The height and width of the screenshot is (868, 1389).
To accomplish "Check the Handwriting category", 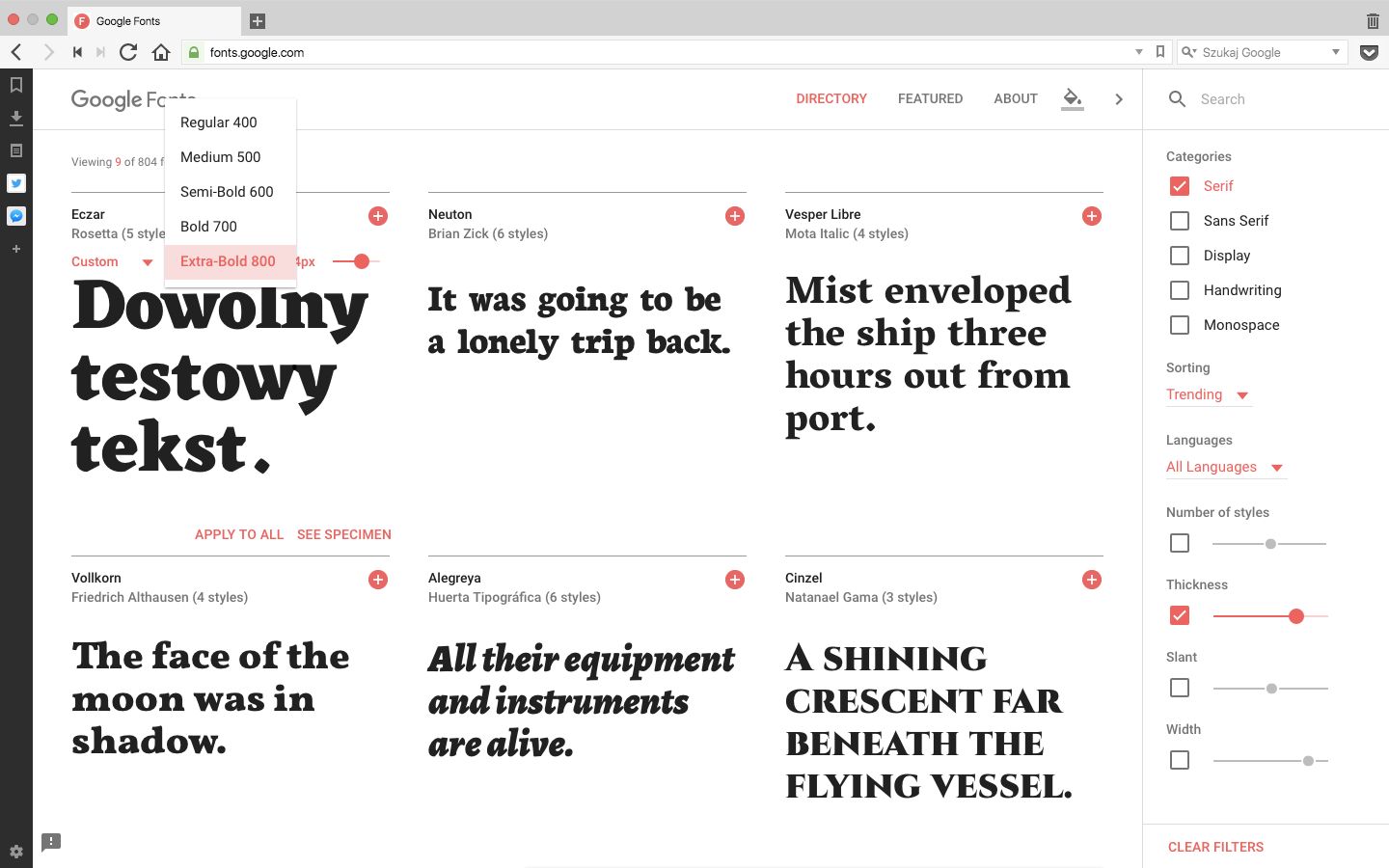I will [x=1180, y=290].
